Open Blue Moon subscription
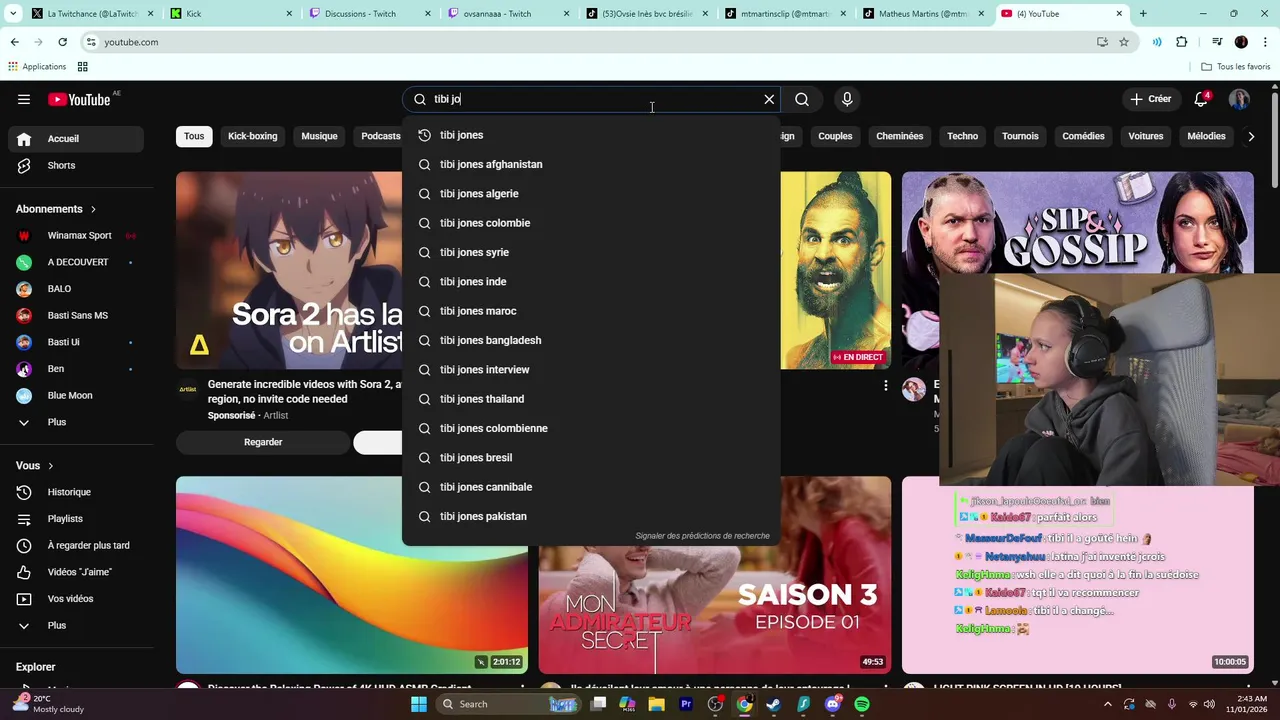Screen dimensions: 1280x720 [76, 396]
